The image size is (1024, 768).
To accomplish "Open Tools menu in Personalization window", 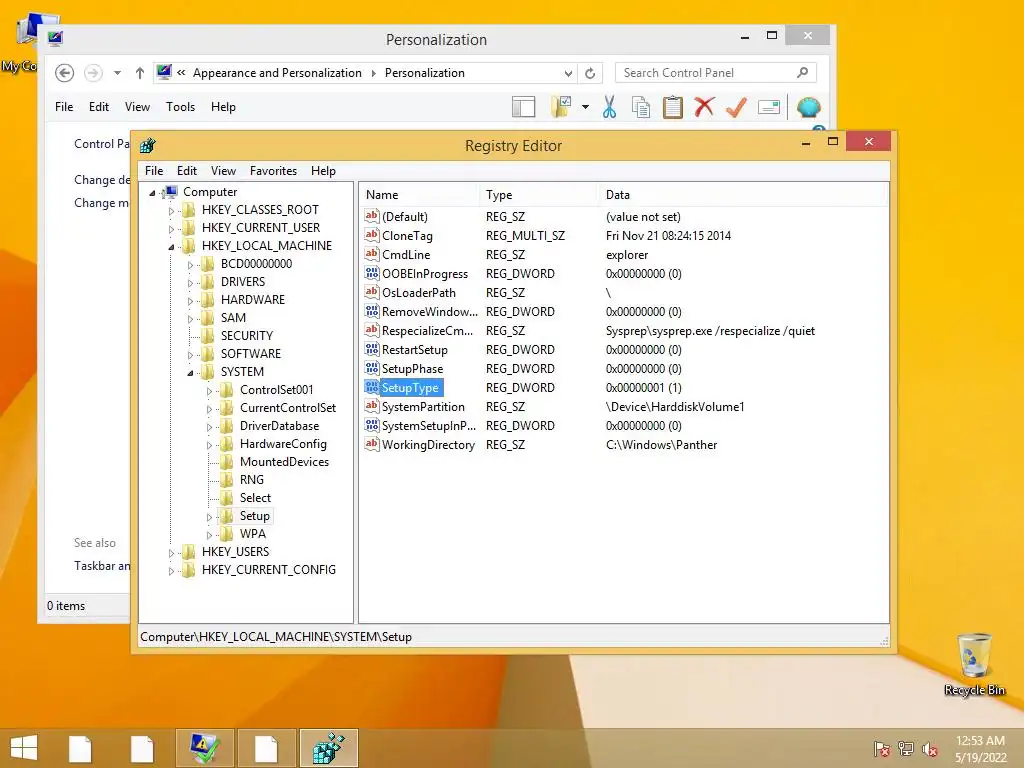I will pos(180,106).
